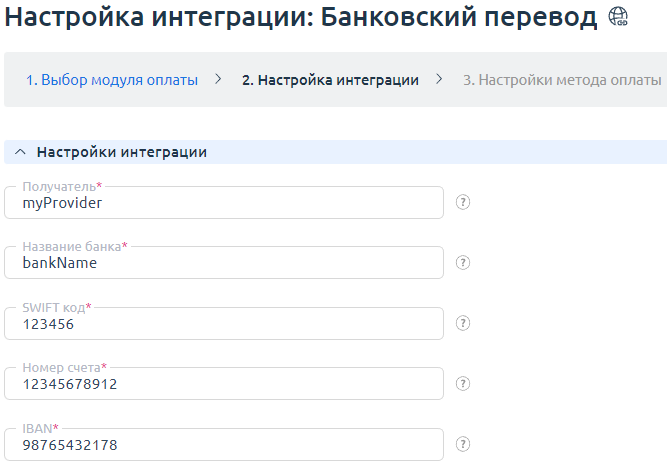Show help tooltip for SWIFT код
Screen dimensions: 667x469
pos(463,323)
